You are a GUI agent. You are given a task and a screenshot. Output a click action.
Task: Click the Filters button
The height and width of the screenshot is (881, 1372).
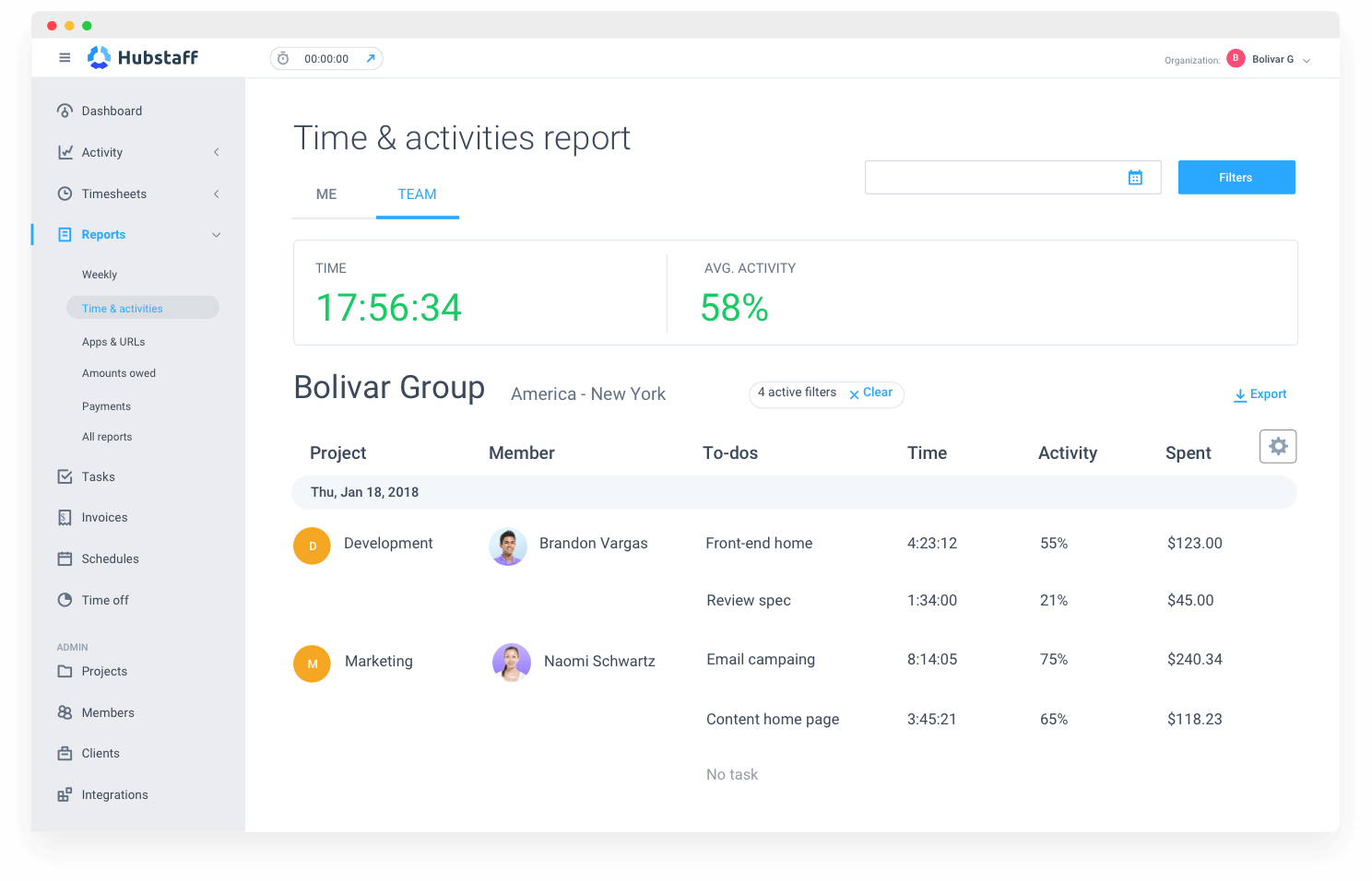pyautogui.click(x=1236, y=177)
